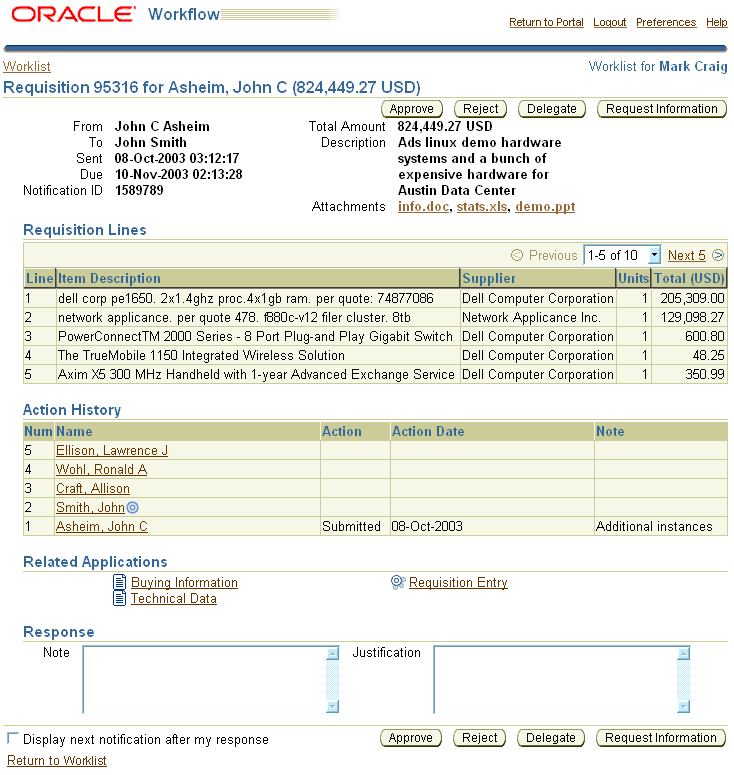The height and width of the screenshot is (775, 734).
Task: Click the bottom Delegate button
Action: coord(551,738)
